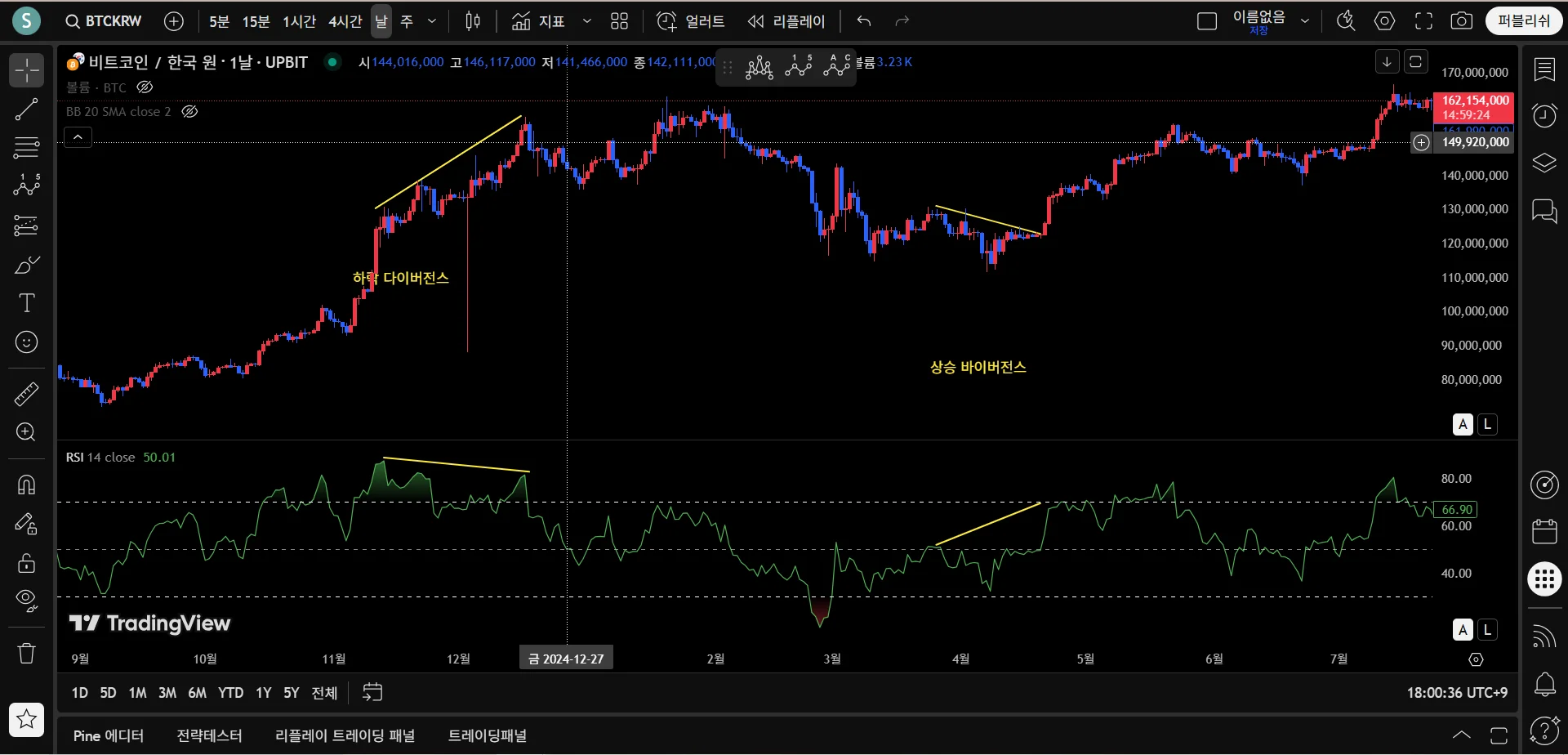Switch to the 15분 interval
Viewport: 1568px width, 755px height.
[256, 21]
